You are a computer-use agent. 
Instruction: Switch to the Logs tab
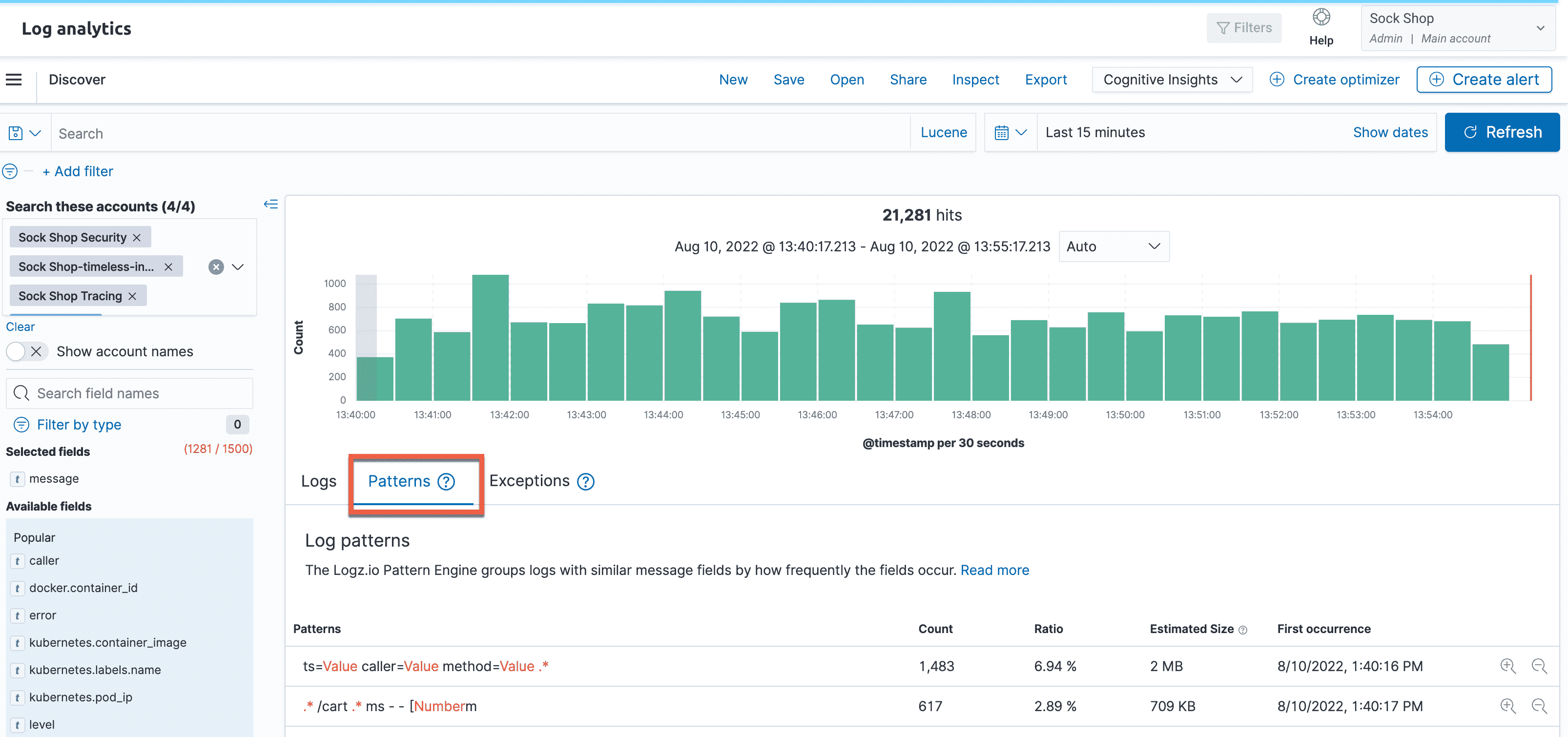318,481
